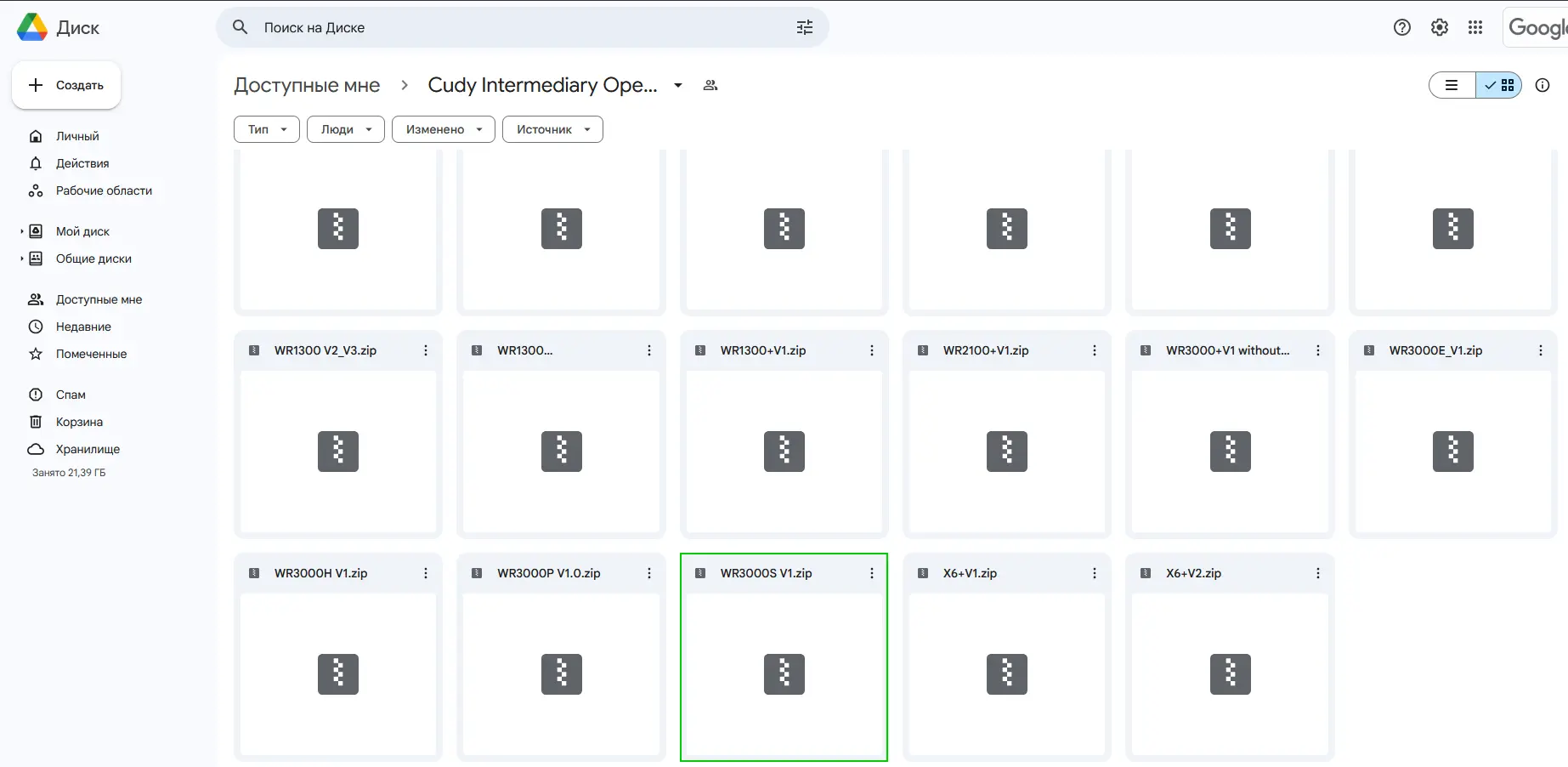Go to Недавние in sidebar
This screenshot has height=767, width=1568.
(83, 327)
